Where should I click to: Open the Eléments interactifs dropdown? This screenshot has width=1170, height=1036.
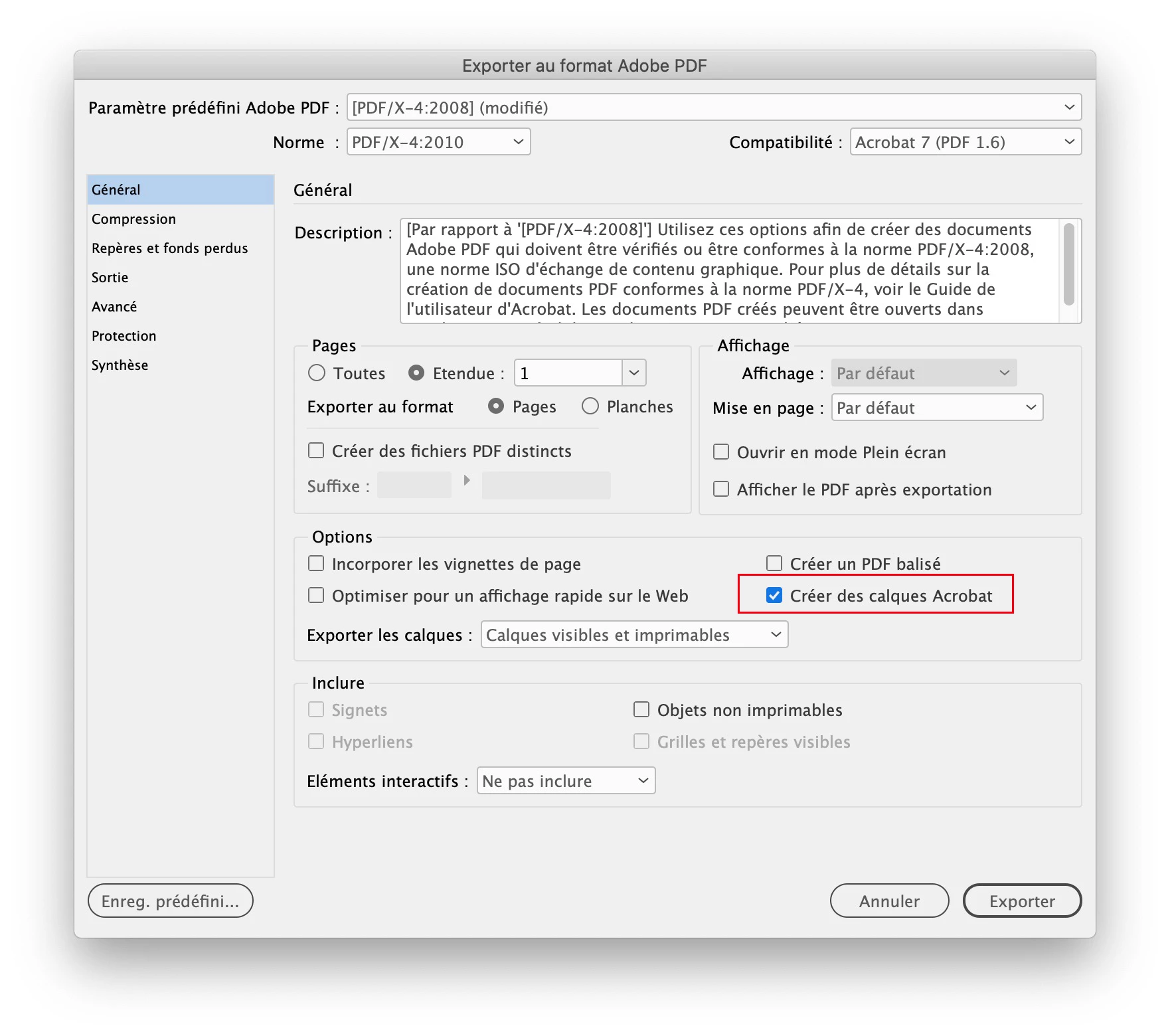566,780
